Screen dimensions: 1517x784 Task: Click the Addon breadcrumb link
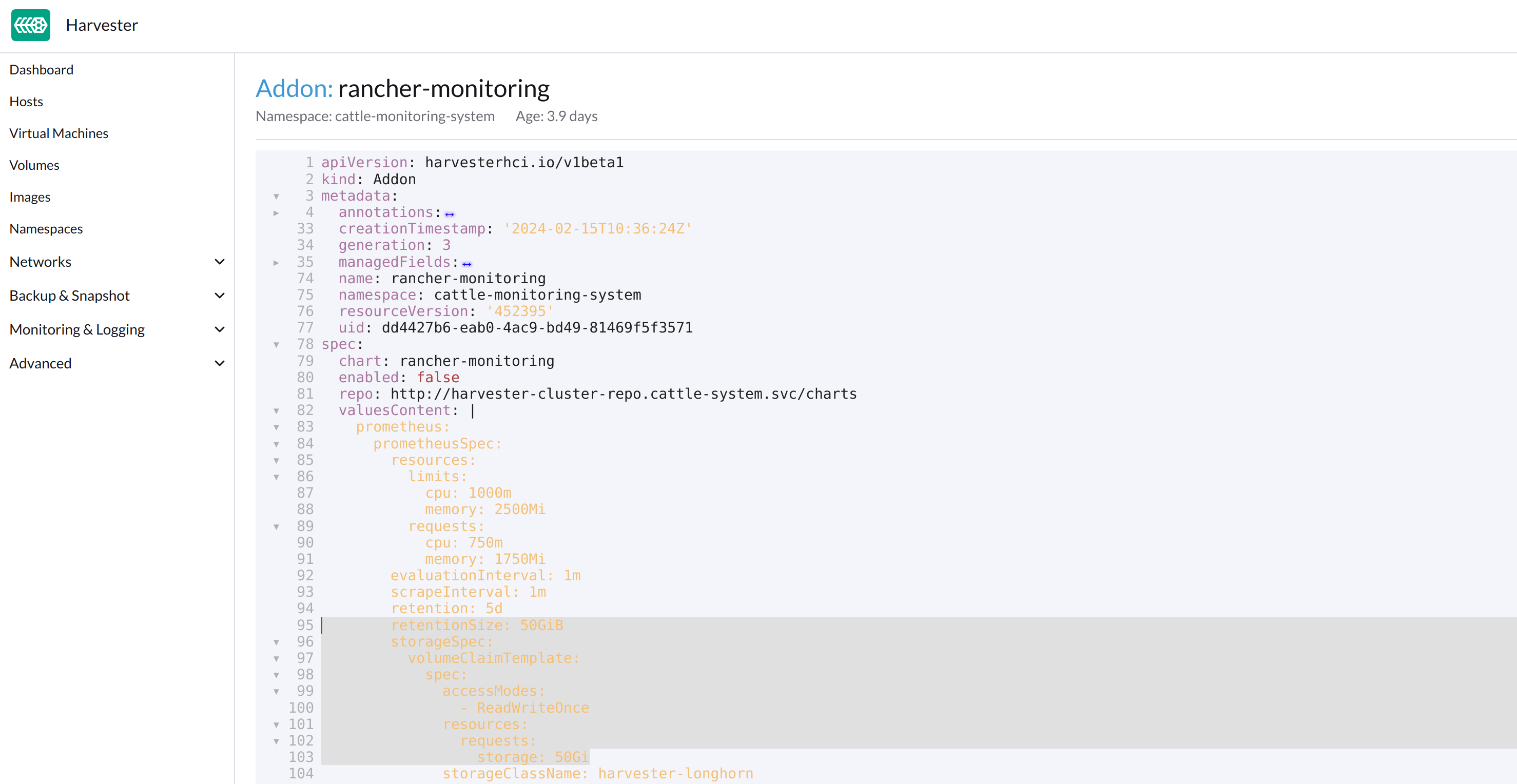pos(294,88)
